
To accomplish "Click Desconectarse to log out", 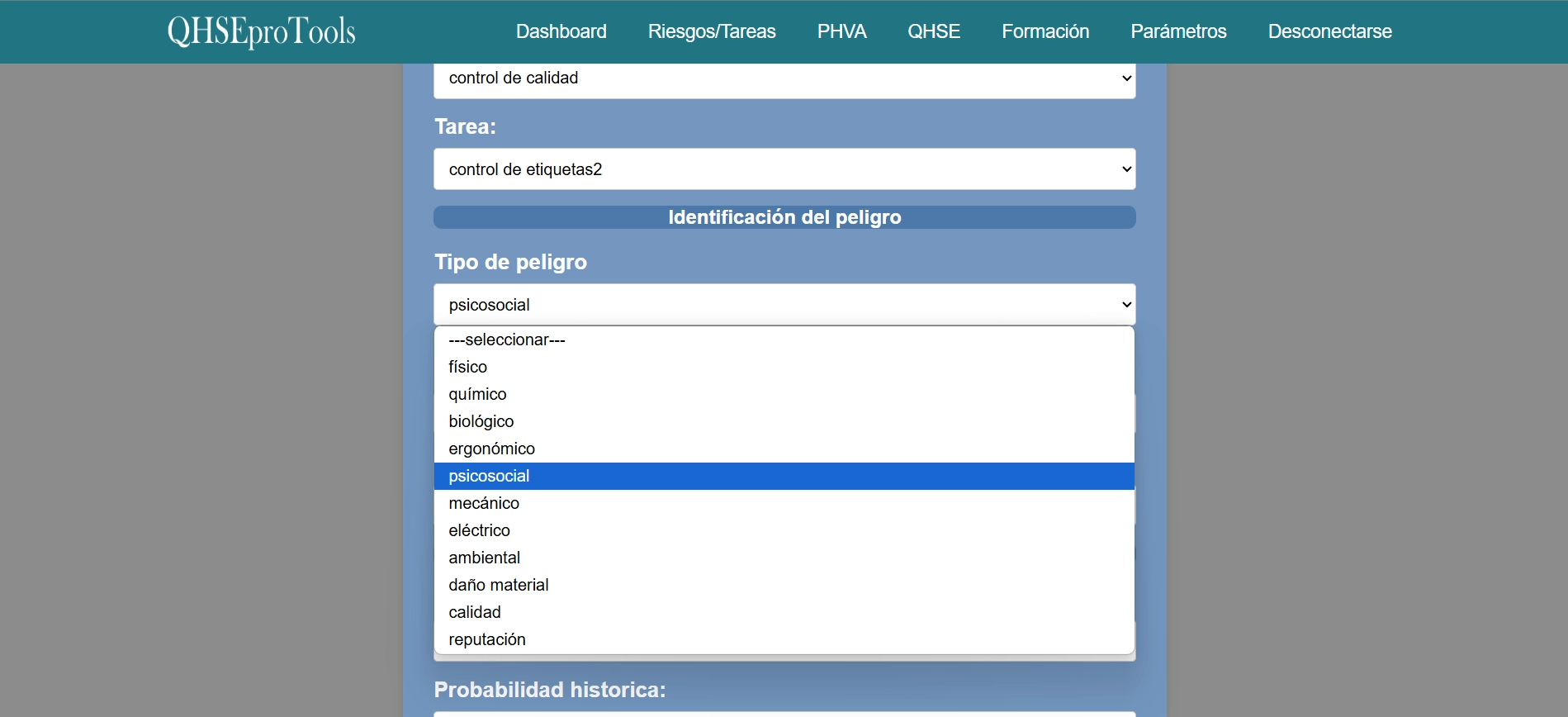I will 1329,31.
